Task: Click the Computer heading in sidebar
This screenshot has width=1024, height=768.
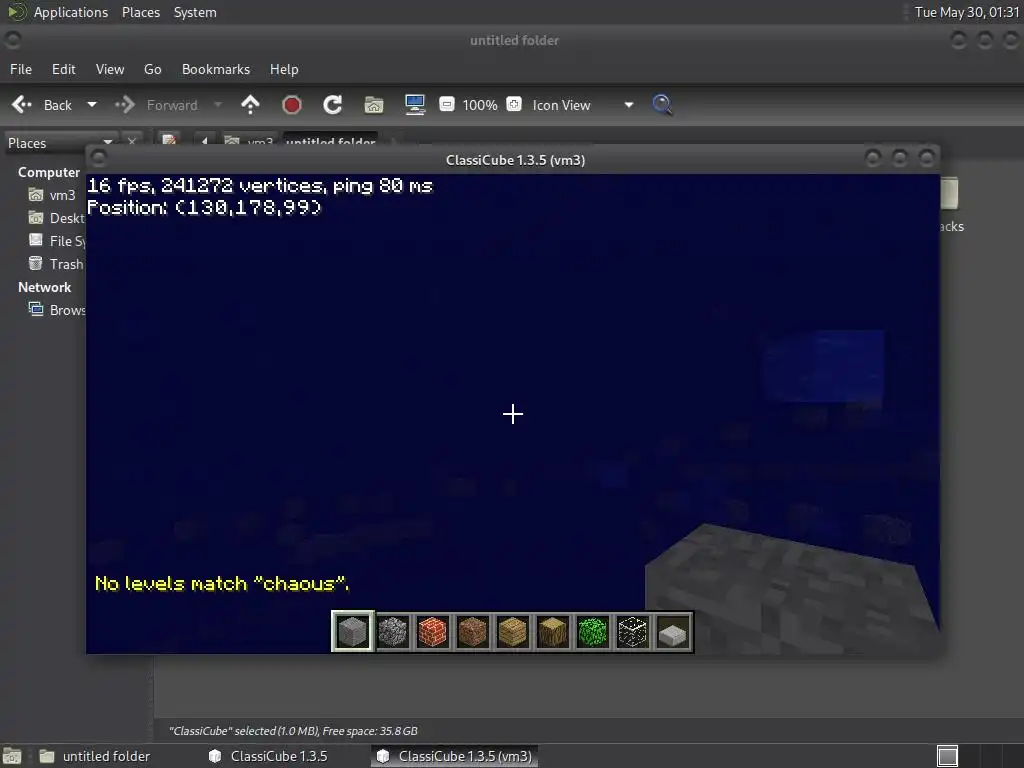Action: [x=49, y=172]
